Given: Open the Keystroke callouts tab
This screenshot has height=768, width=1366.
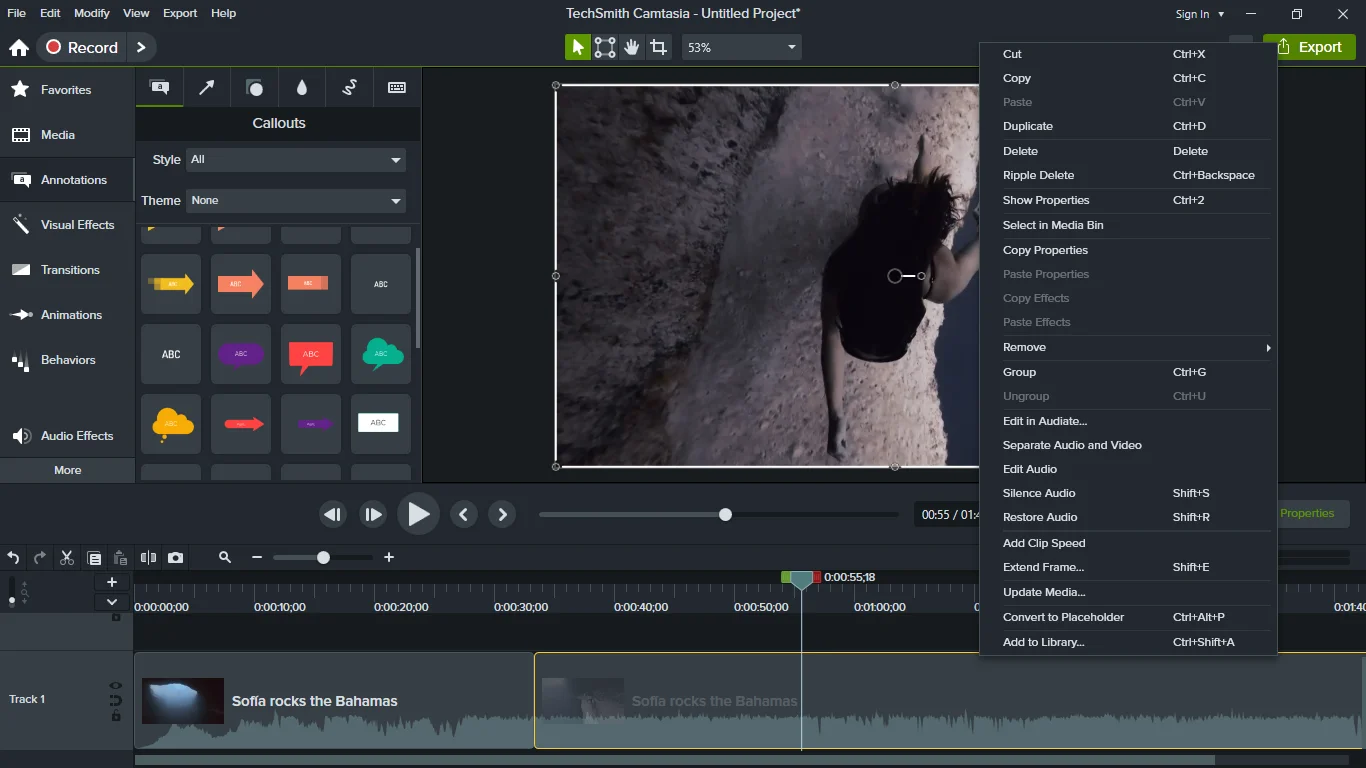Looking at the screenshot, I should click(397, 88).
